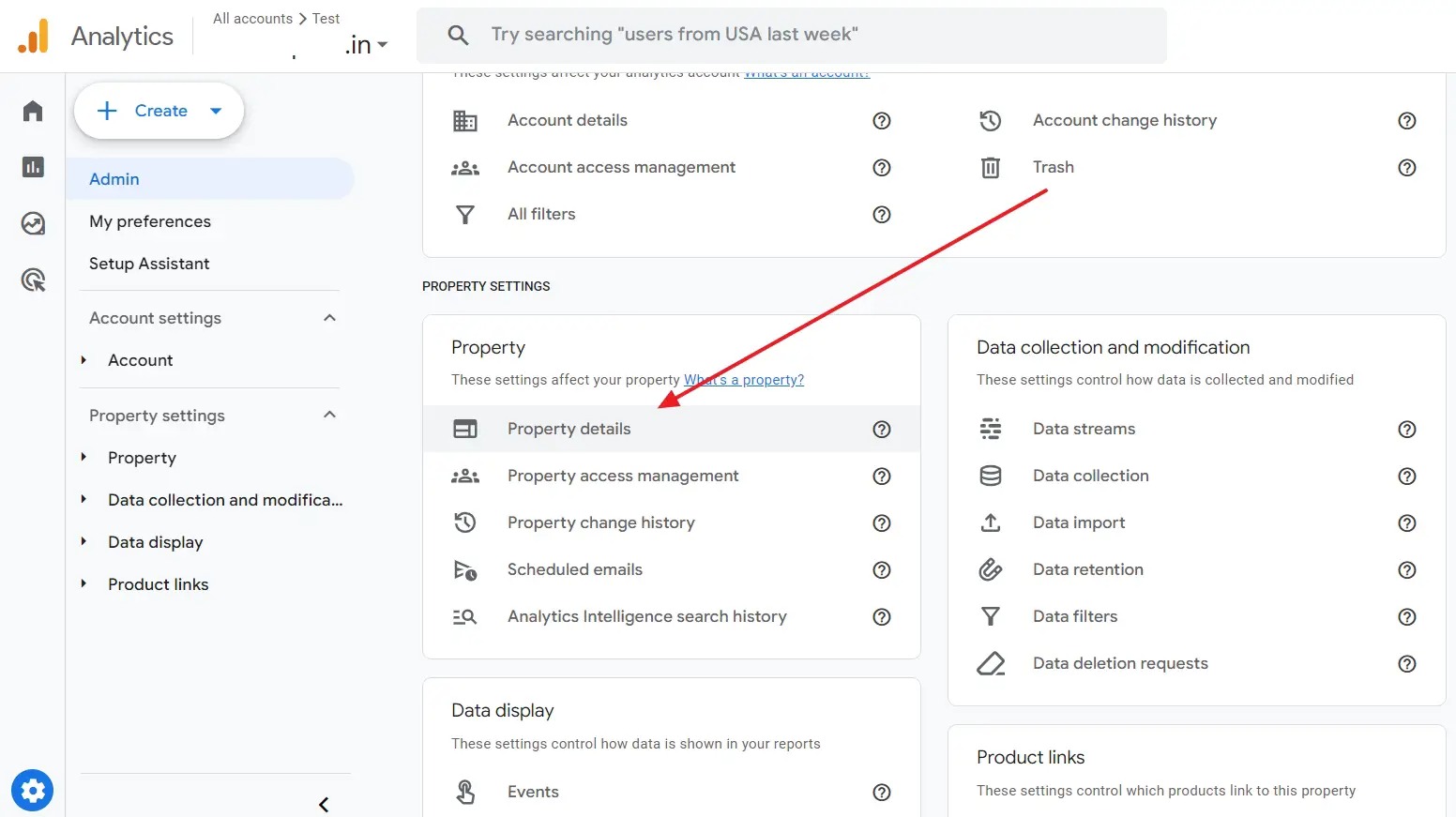Select My preferences in the navigation
Screen dimensions: 1456x817
150,221
